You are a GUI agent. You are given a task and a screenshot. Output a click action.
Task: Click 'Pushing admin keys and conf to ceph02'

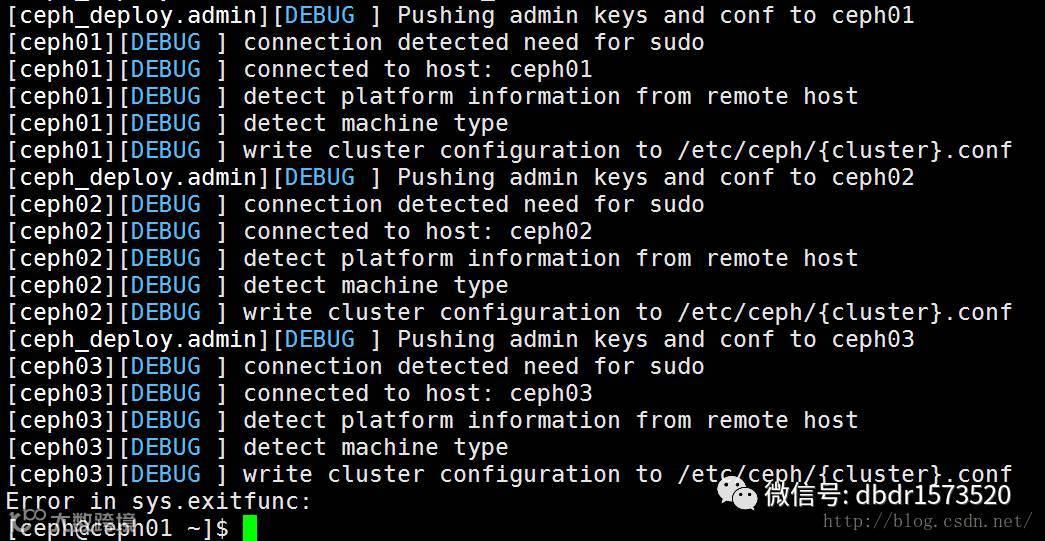click(x=655, y=177)
